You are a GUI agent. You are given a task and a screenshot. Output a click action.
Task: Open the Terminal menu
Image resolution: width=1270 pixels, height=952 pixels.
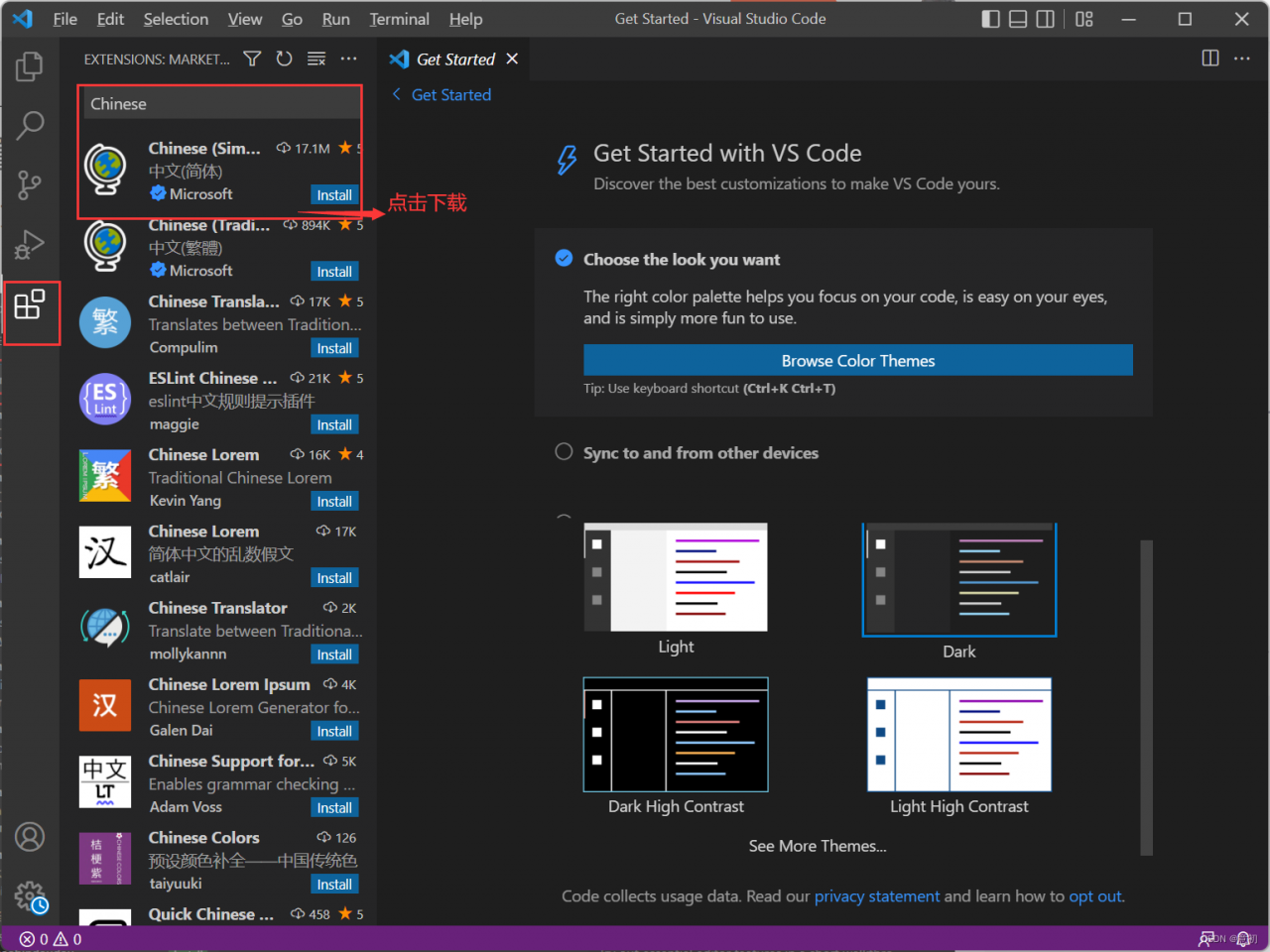tap(400, 19)
